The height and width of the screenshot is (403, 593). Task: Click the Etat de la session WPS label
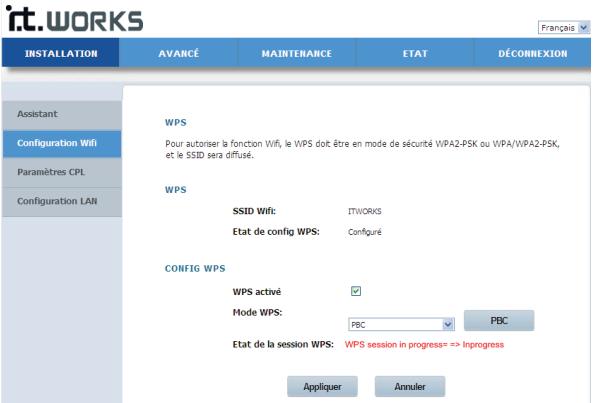pos(283,344)
